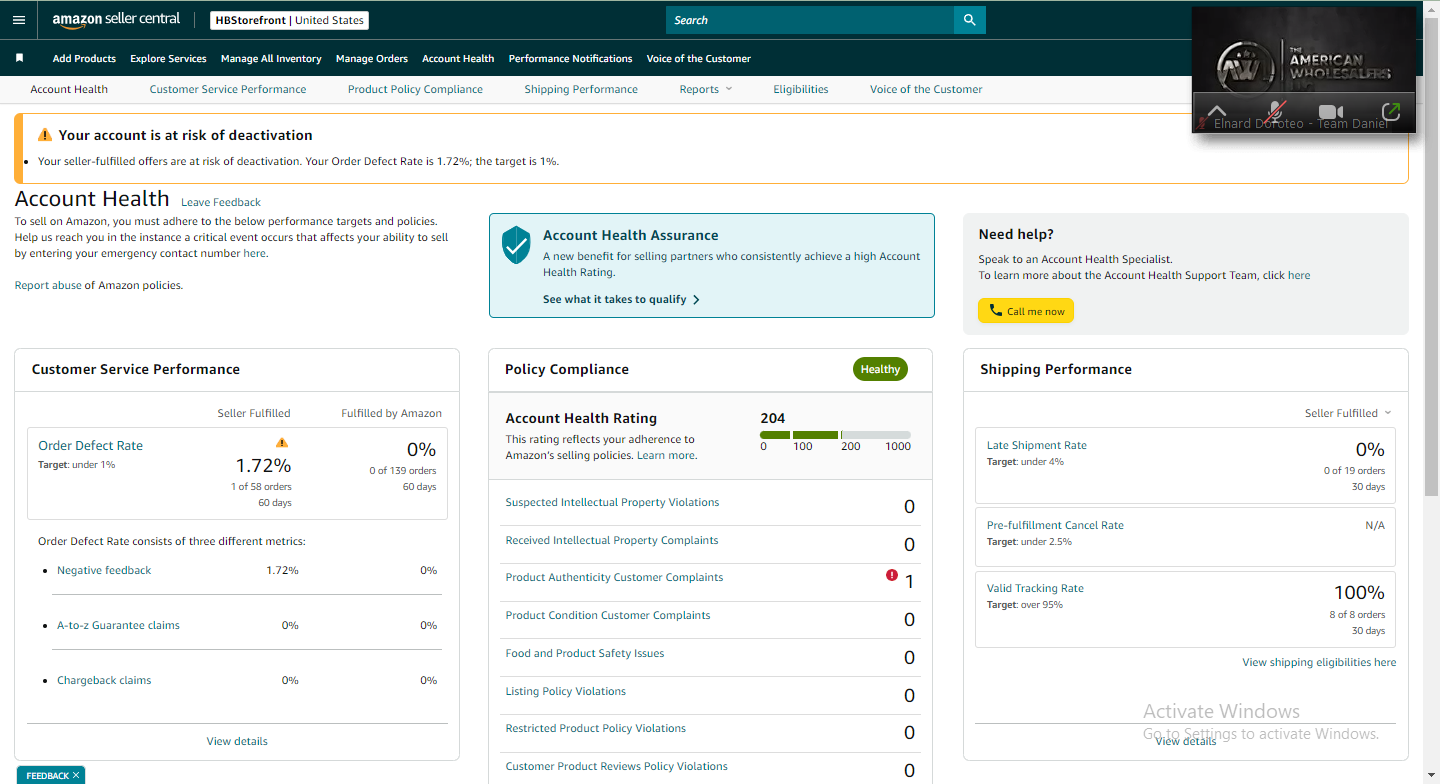Switch to Product Policy Compliance tab
Image resolution: width=1440 pixels, height=784 pixels.
coord(415,89)
